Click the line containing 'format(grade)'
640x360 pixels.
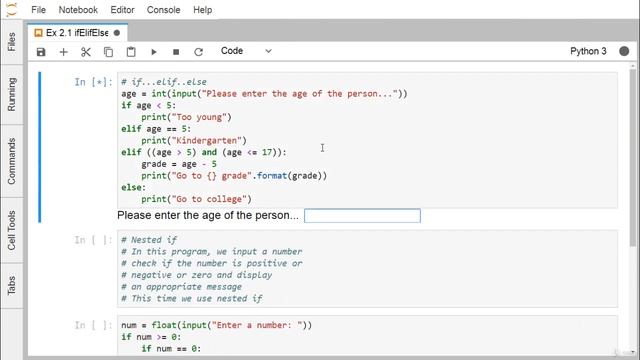[234, 176]
